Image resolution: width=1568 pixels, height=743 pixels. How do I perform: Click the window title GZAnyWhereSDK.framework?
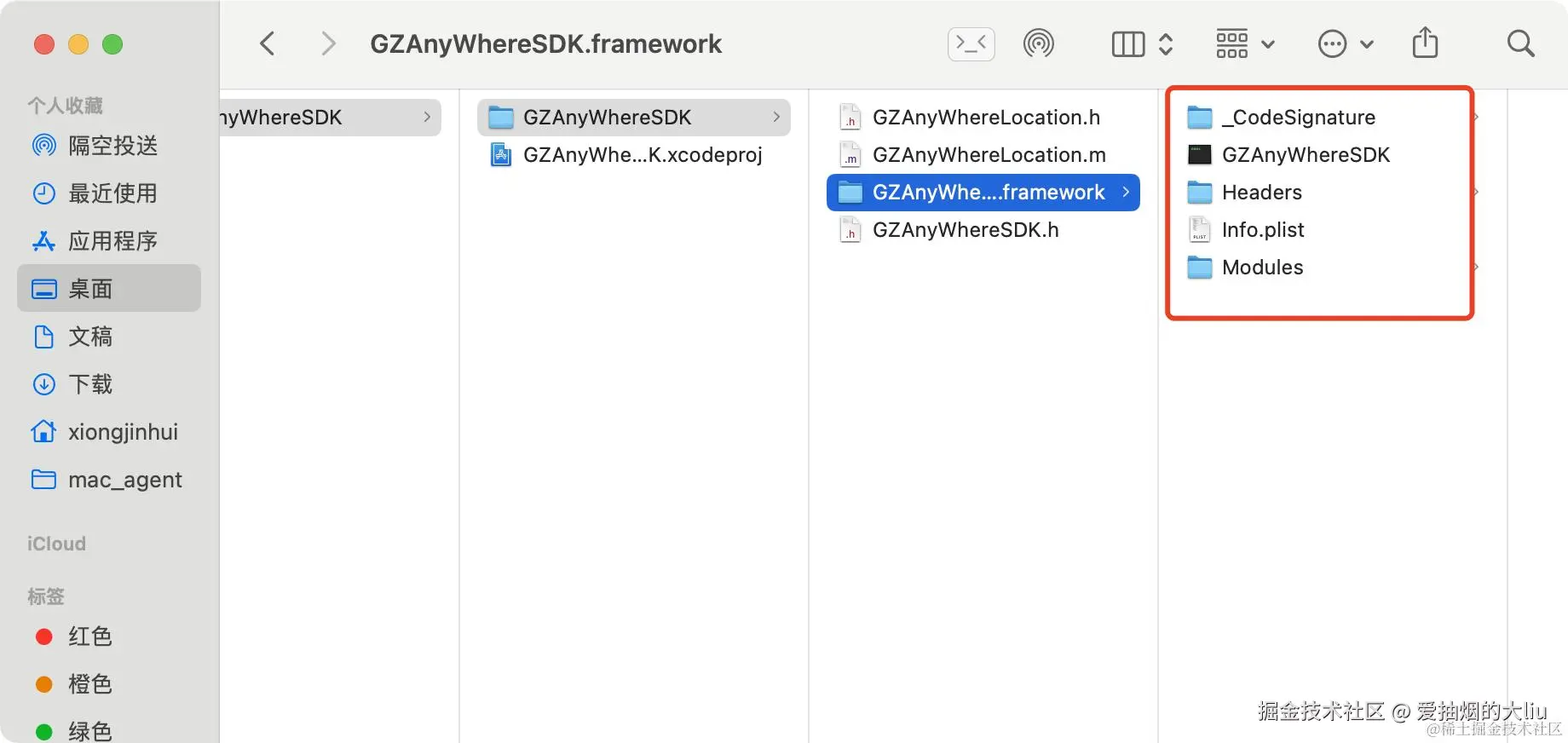[x=545, y=43]
